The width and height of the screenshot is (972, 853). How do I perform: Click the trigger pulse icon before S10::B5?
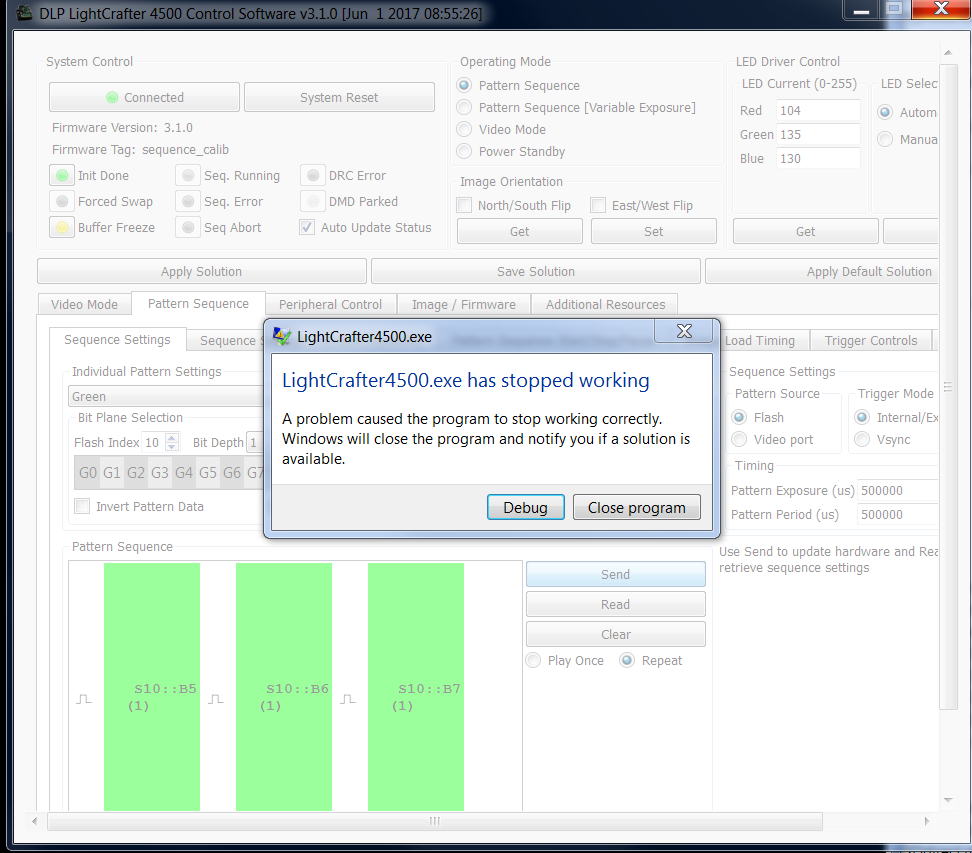(x=84, y=699)
